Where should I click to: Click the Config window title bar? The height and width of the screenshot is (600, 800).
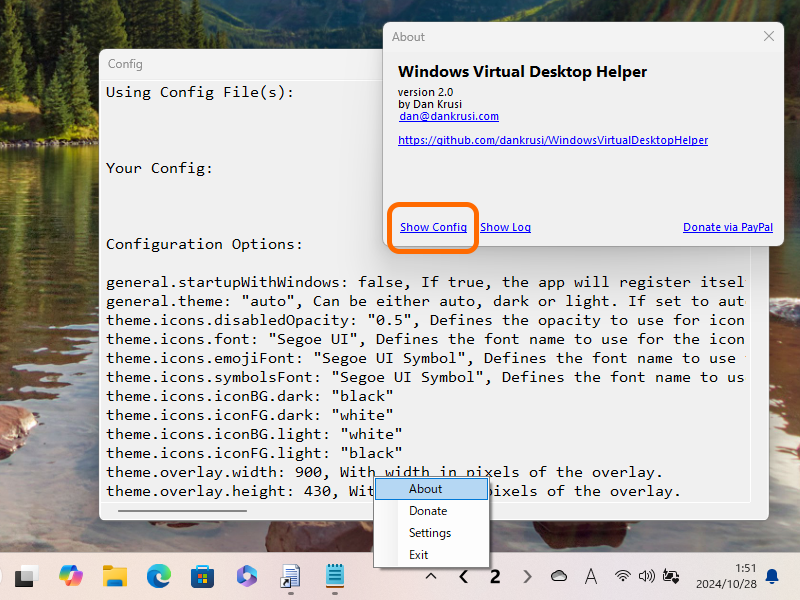[x=241, y=64]
